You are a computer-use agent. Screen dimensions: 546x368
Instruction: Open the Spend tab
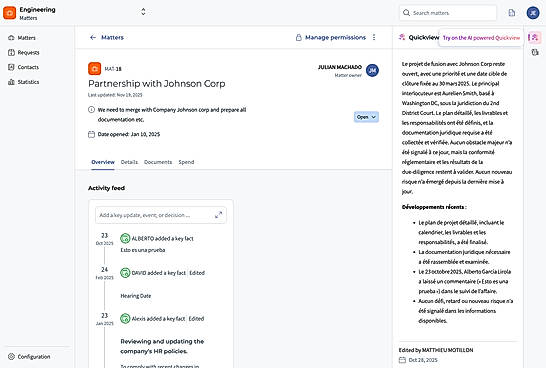click(186, 162)
